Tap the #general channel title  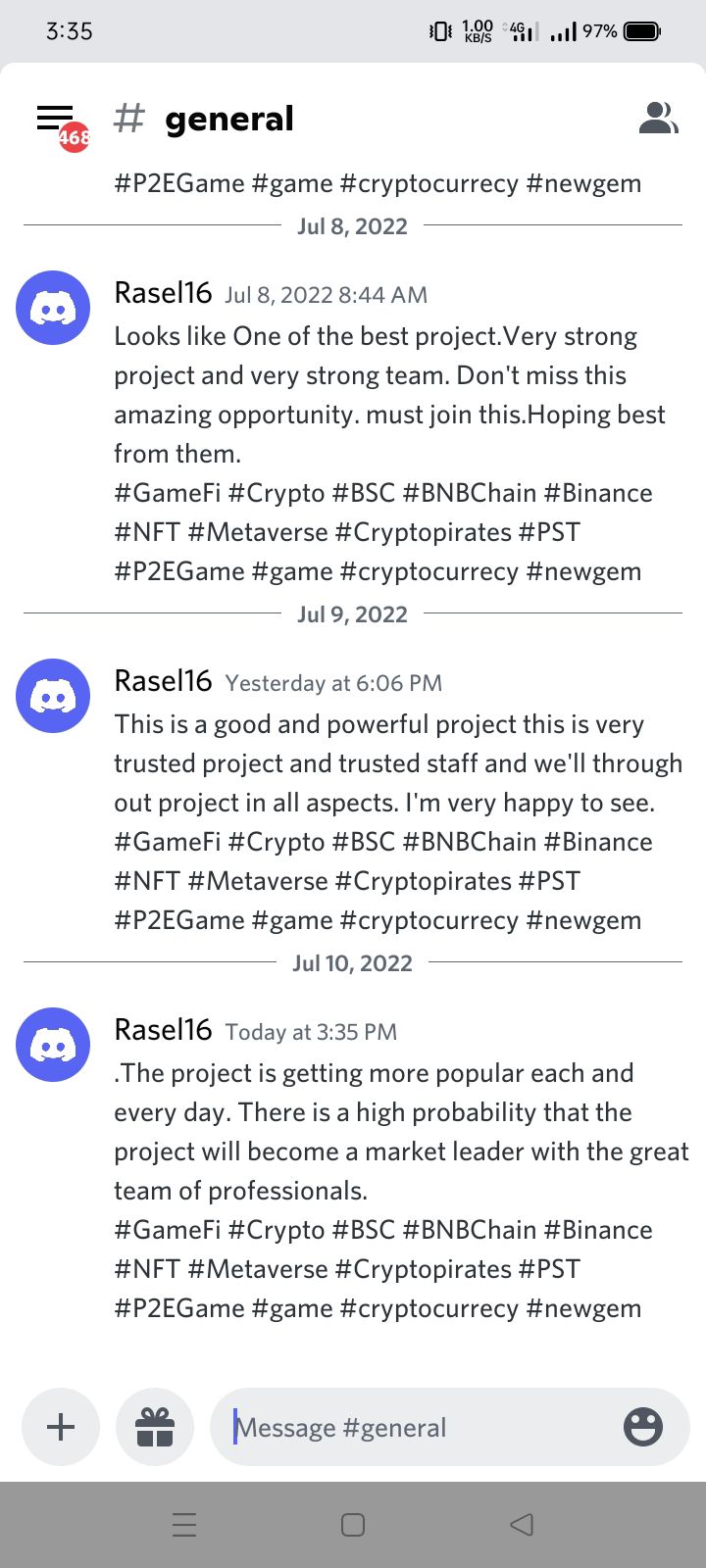[228, 119]
